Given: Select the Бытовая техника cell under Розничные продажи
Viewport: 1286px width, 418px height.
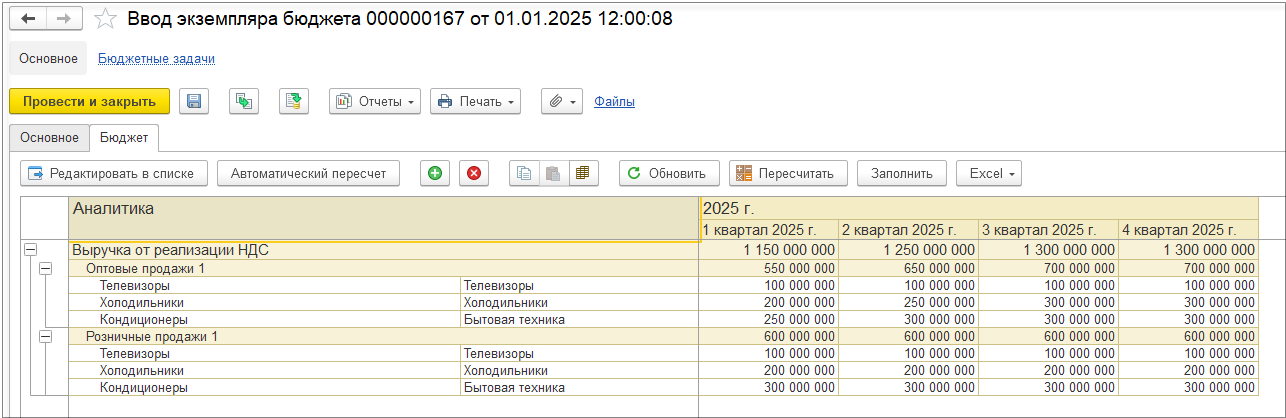Looking at the screenshot, I should point(579,388).
